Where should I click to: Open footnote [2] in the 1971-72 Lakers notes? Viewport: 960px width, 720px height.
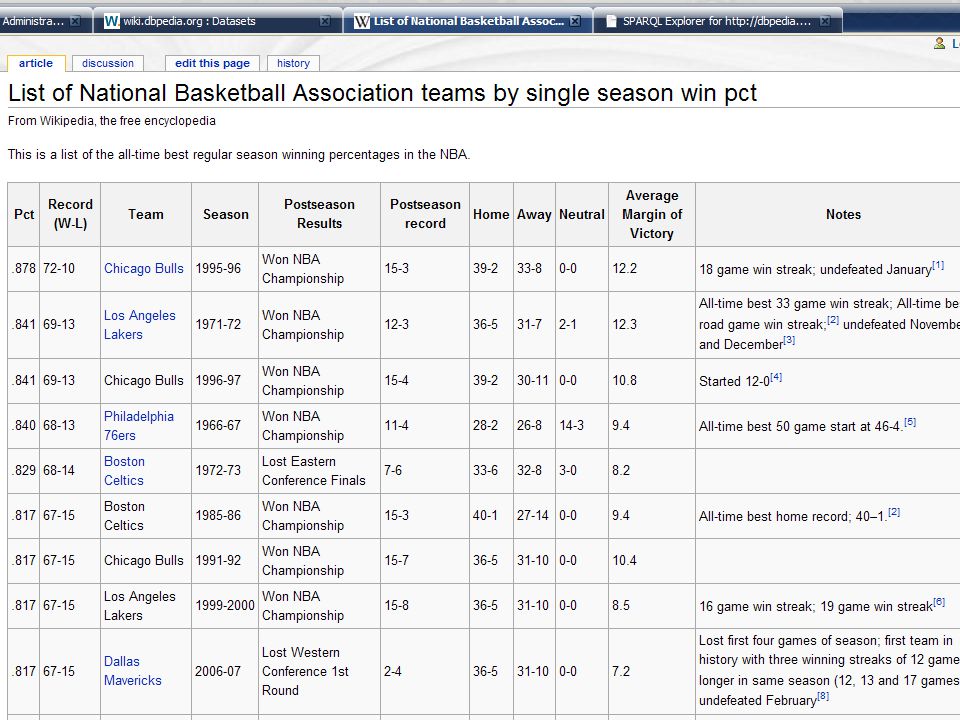tap(833, 320)
